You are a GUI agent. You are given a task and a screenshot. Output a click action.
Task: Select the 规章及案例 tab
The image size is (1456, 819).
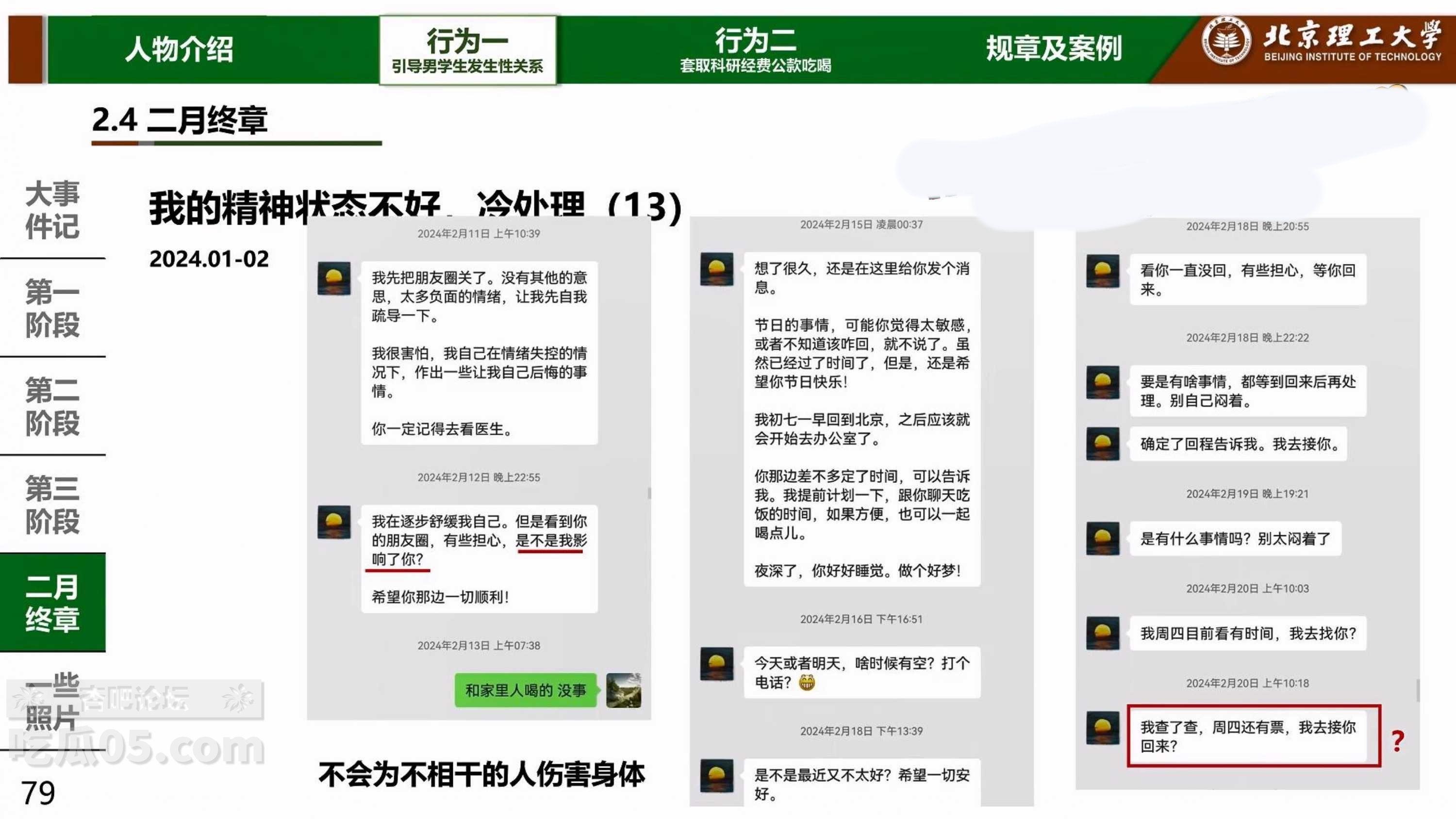[x=1054, y=49]
